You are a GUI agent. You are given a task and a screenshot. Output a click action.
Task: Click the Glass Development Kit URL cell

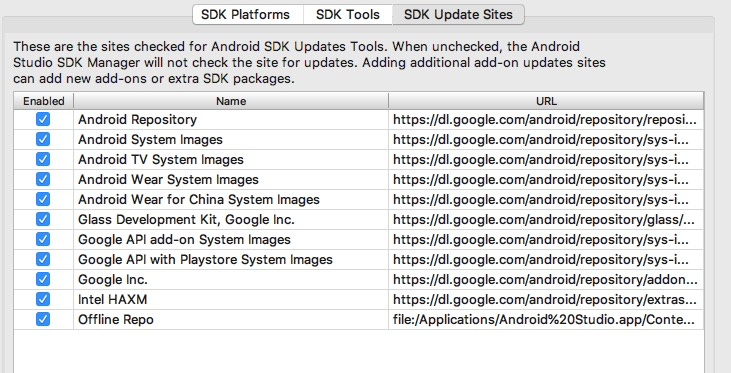coord(546,219)
